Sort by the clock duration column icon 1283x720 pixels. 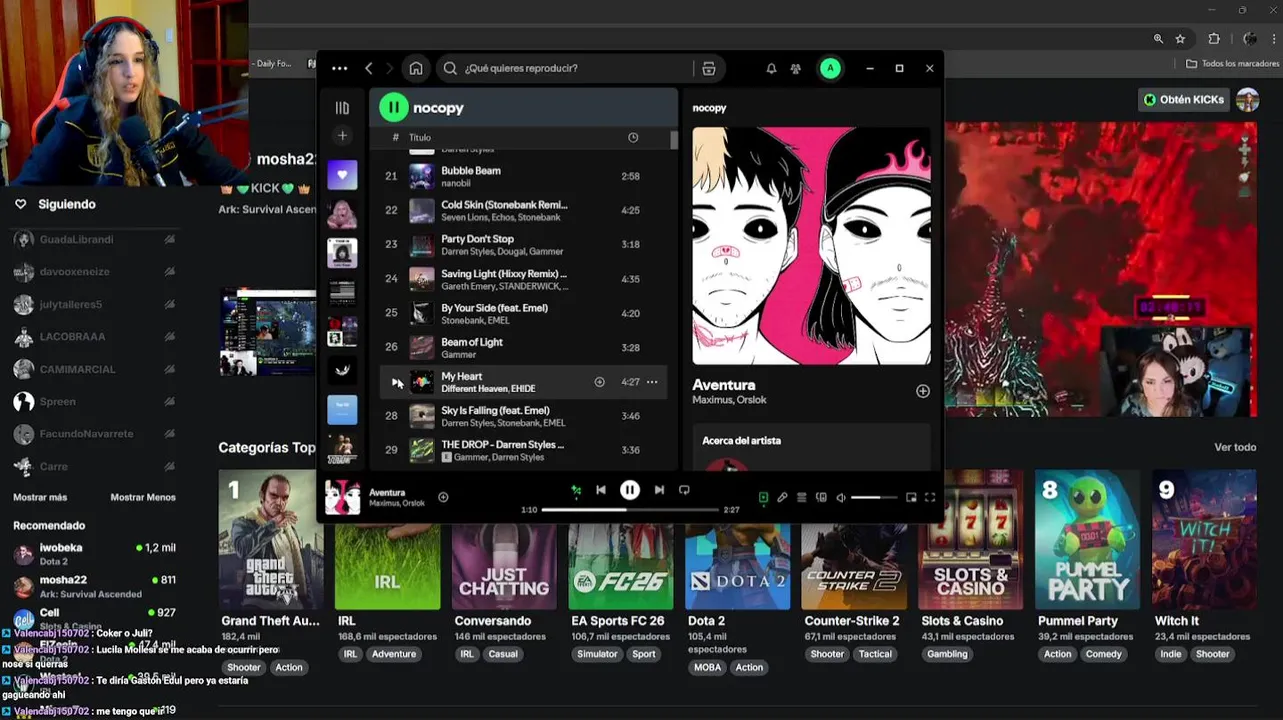tap(633, 138)
